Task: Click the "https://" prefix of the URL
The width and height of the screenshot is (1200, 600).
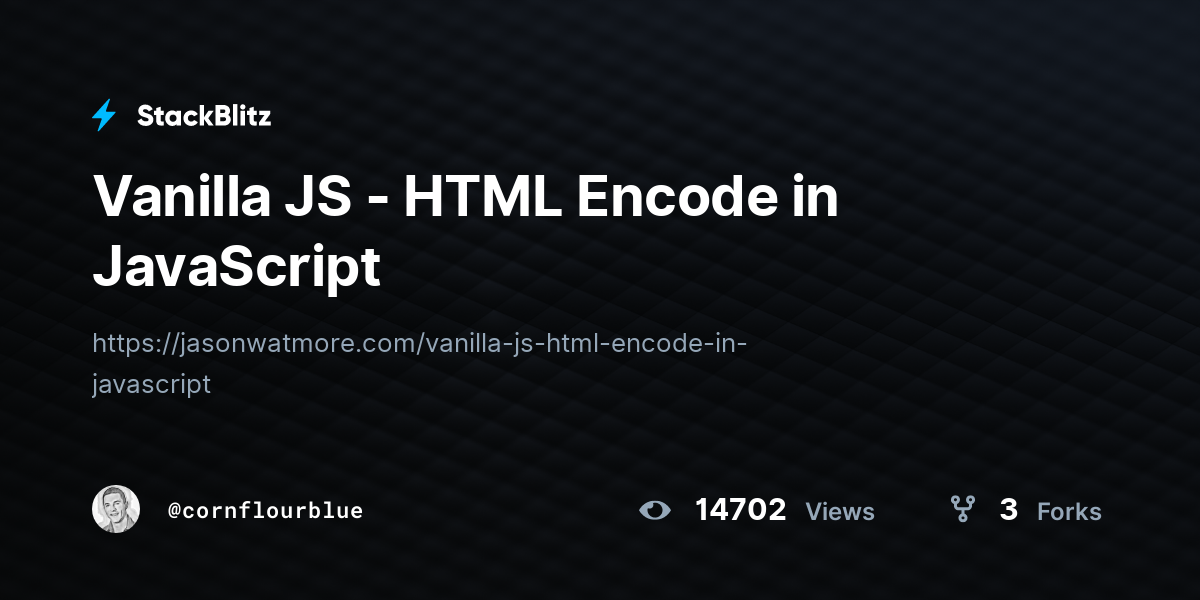Action: point(135,344)
